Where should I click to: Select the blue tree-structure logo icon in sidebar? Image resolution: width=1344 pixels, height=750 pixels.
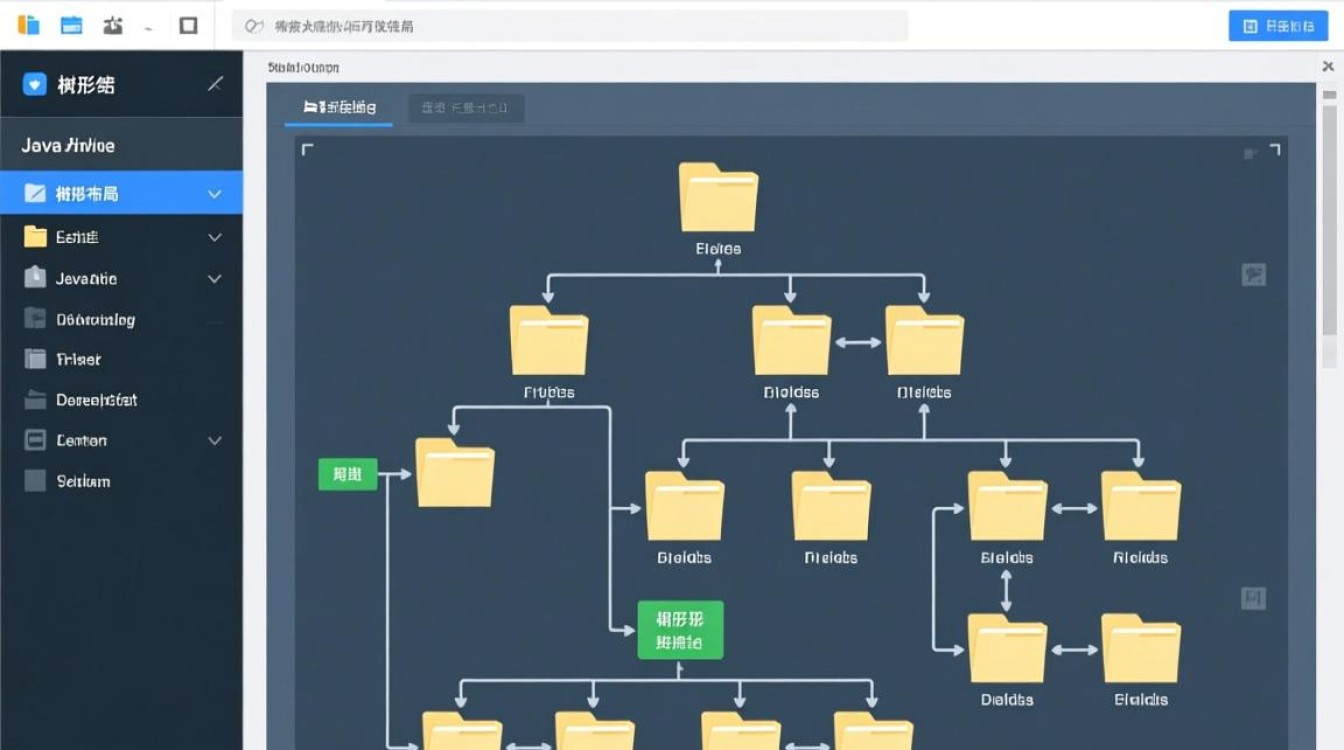(x=32, y=85)
